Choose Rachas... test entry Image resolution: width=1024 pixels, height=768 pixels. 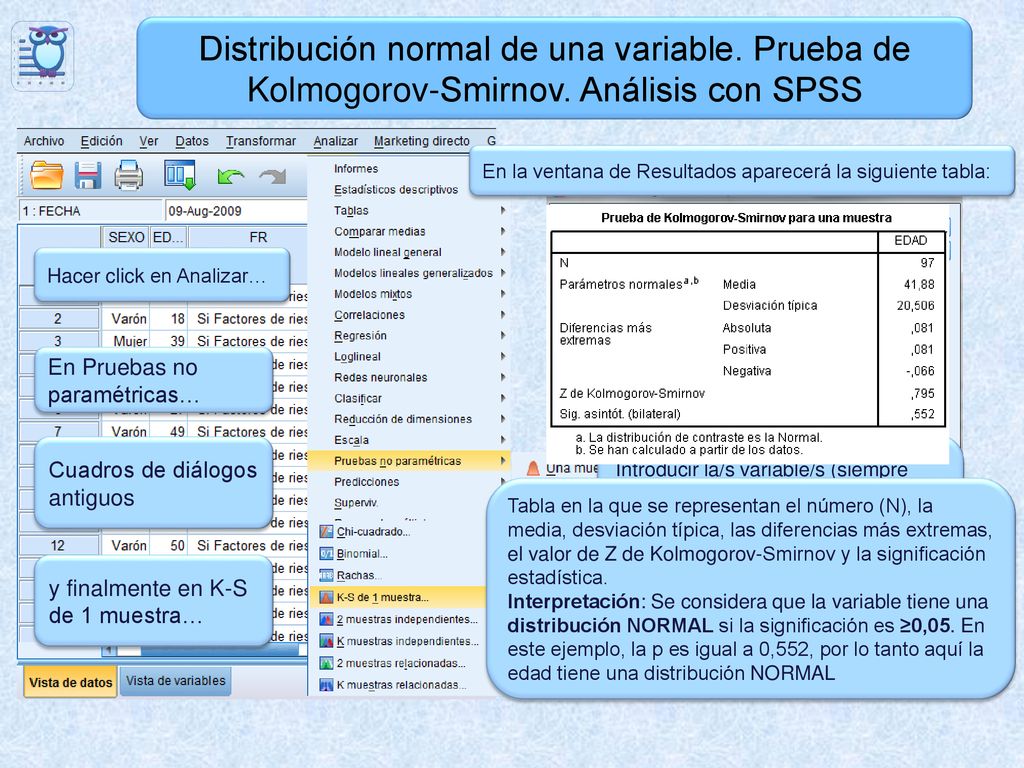pyautogui.click(x=359, y=575)
